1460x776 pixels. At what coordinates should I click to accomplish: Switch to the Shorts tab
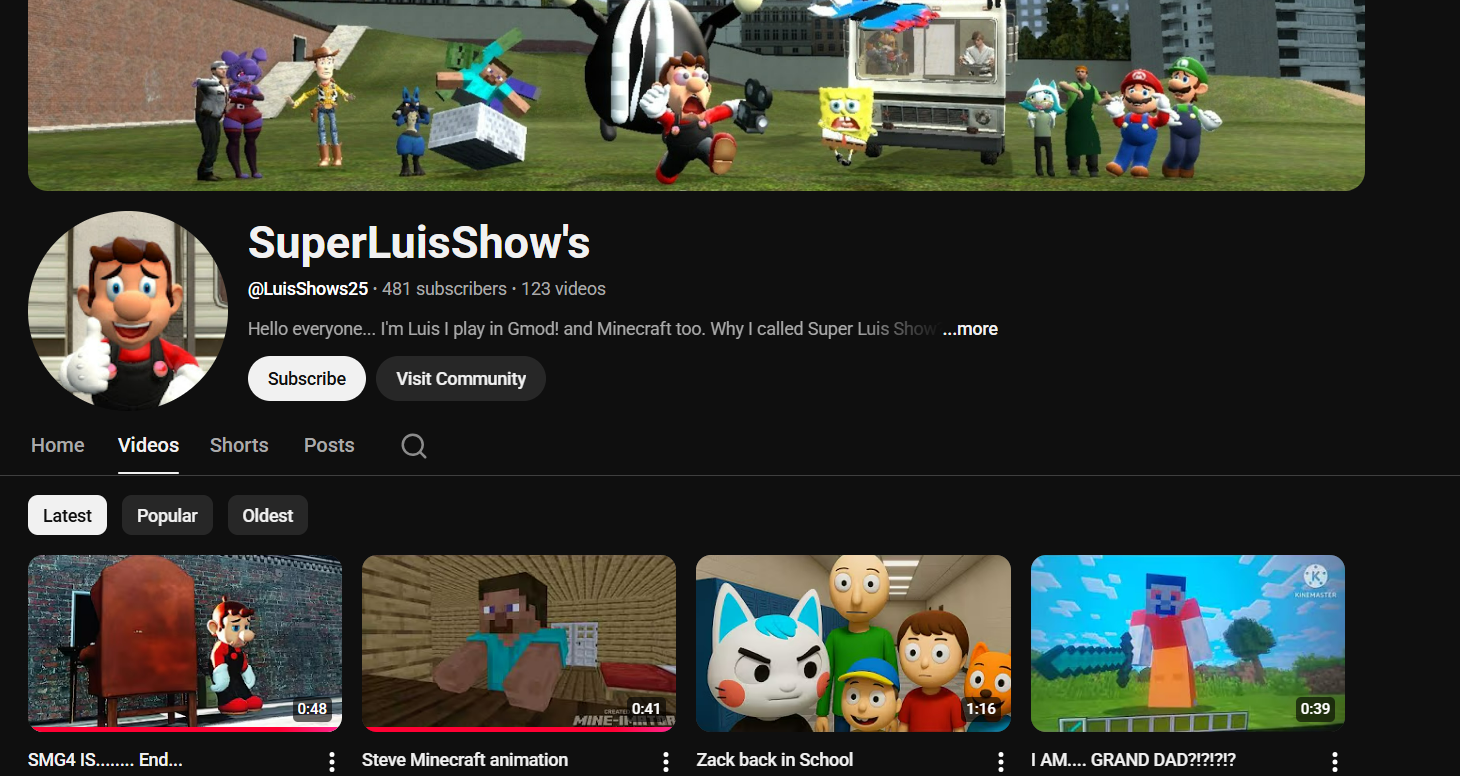pyautogui.click(x=239, y=445)
